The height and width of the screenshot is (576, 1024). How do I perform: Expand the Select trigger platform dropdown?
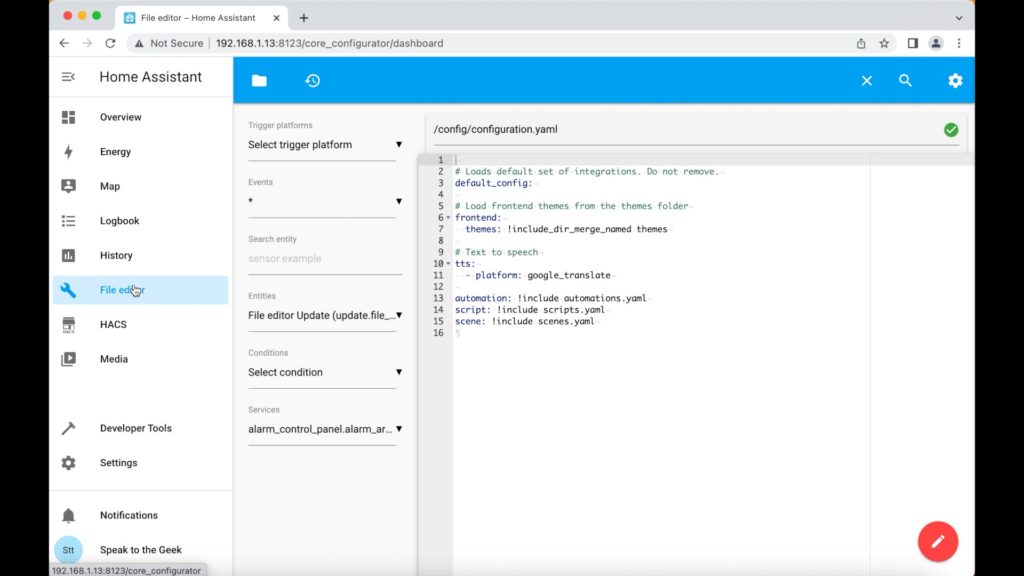[325, 145]
